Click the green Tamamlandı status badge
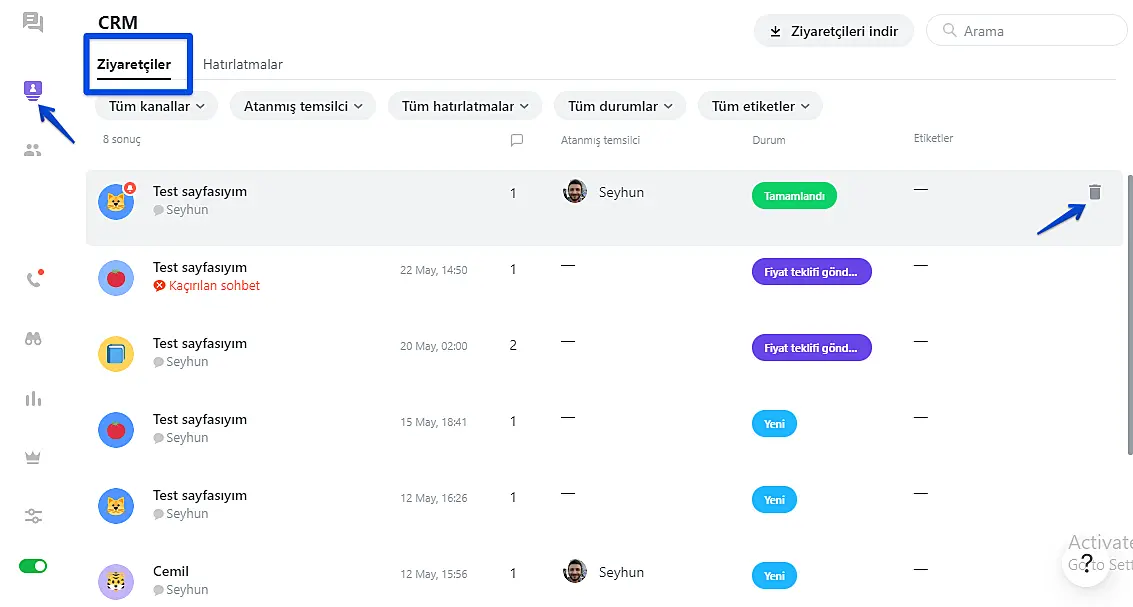 pos(794,196)
